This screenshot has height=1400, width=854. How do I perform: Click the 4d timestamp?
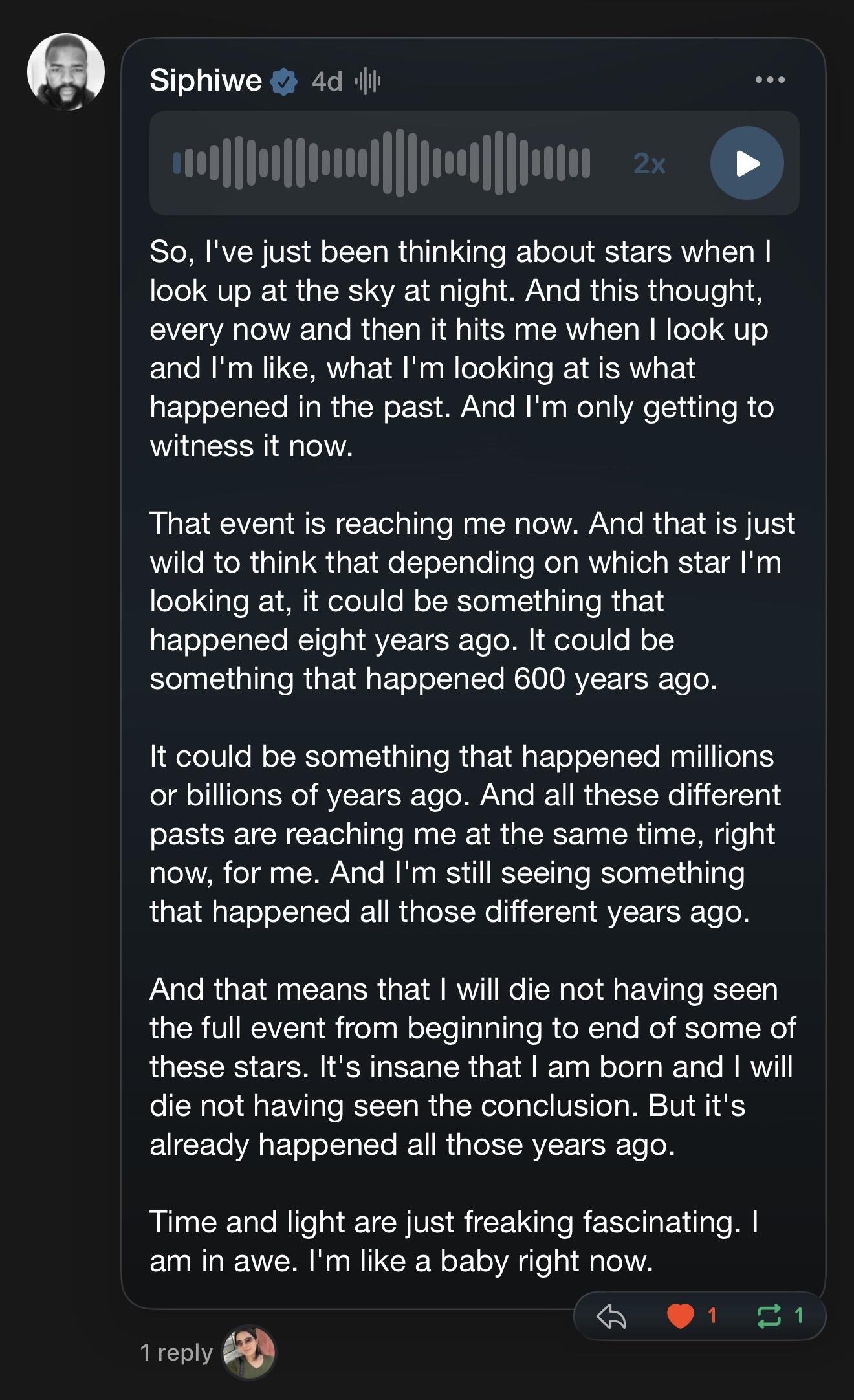[327, 82]
